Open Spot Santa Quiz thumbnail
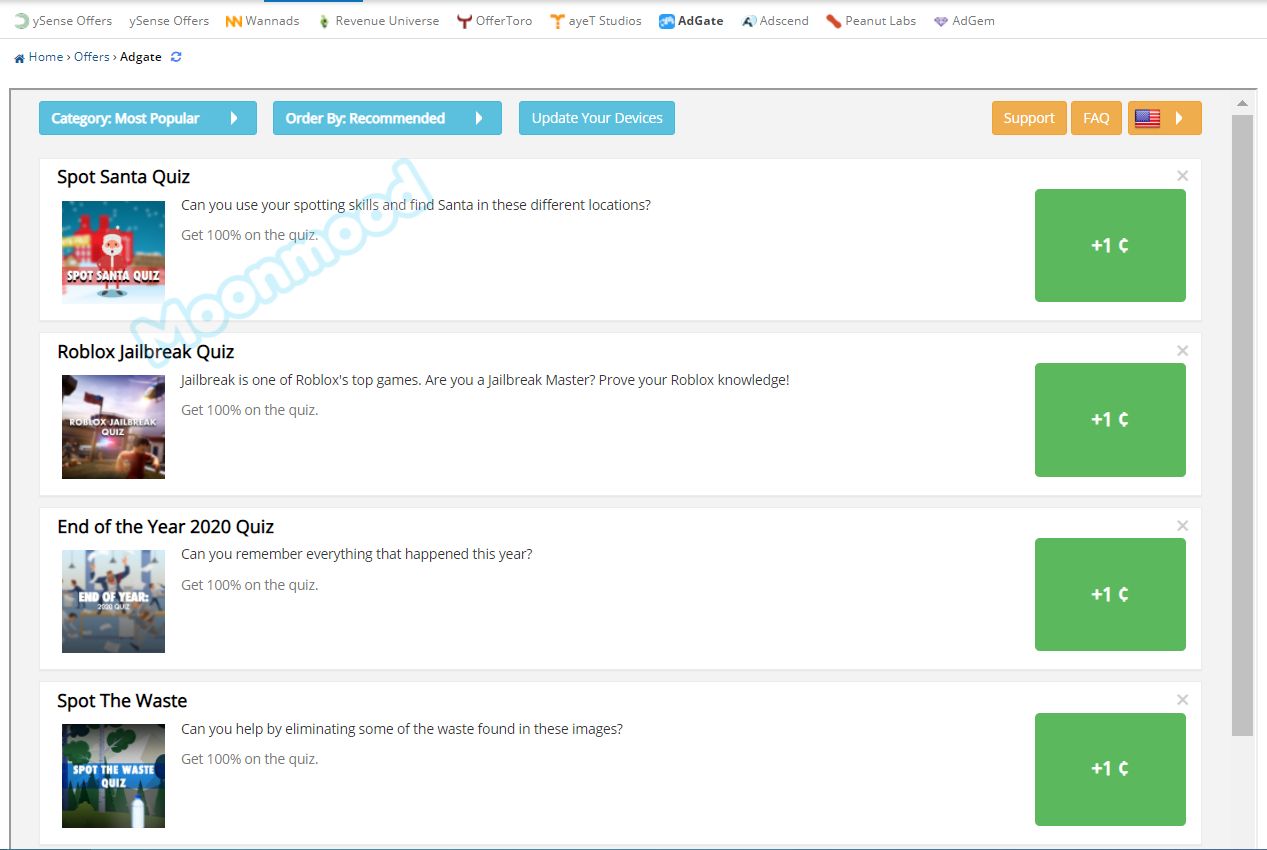 (x=113, y=252)
